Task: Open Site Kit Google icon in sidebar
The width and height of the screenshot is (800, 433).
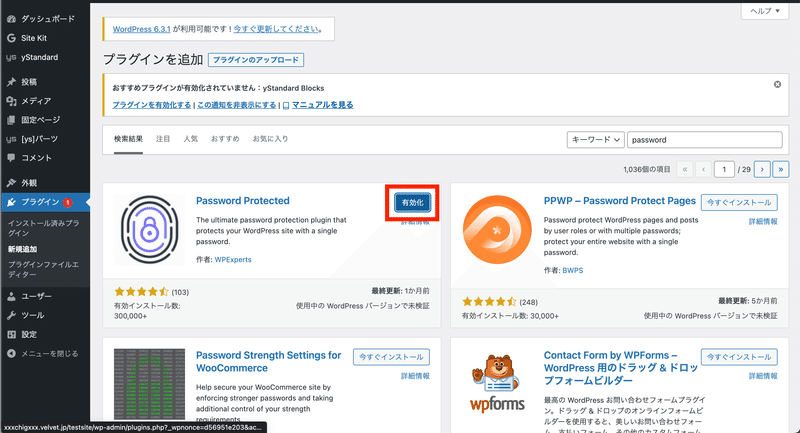Action: point(11,38)
